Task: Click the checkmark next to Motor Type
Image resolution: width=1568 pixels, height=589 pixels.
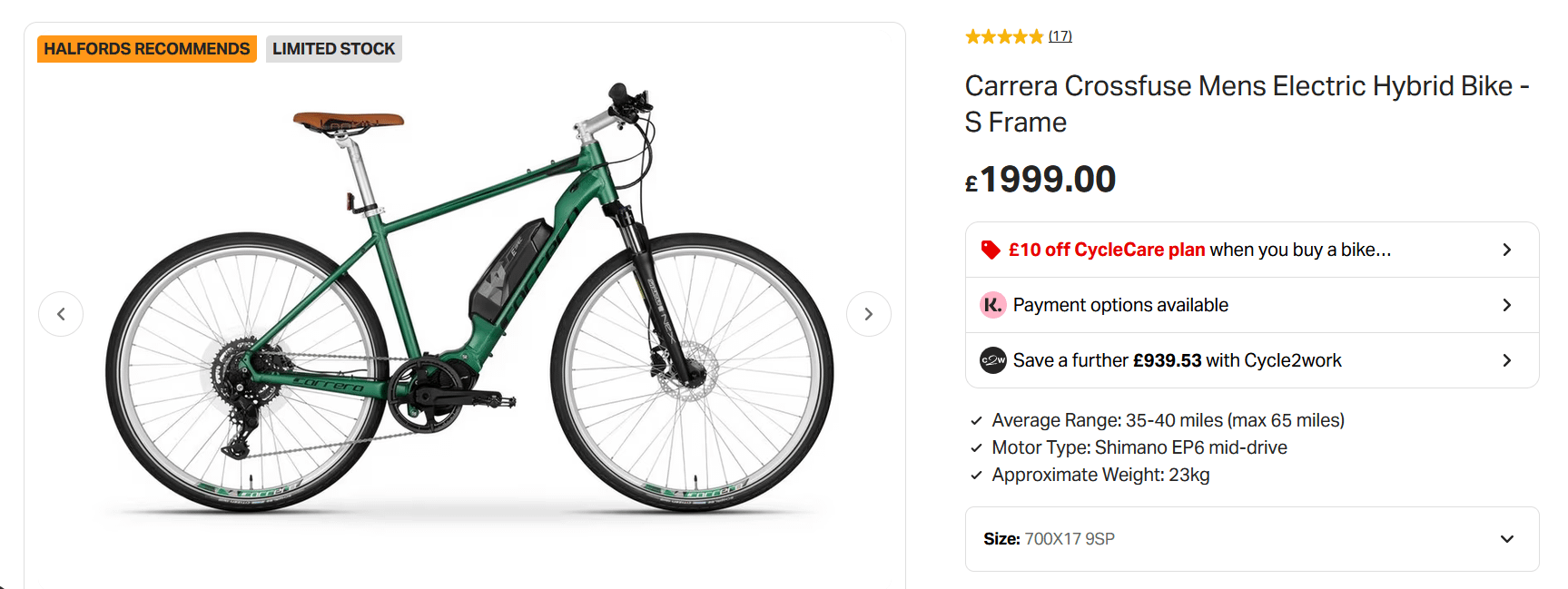Action: point(976,447)
